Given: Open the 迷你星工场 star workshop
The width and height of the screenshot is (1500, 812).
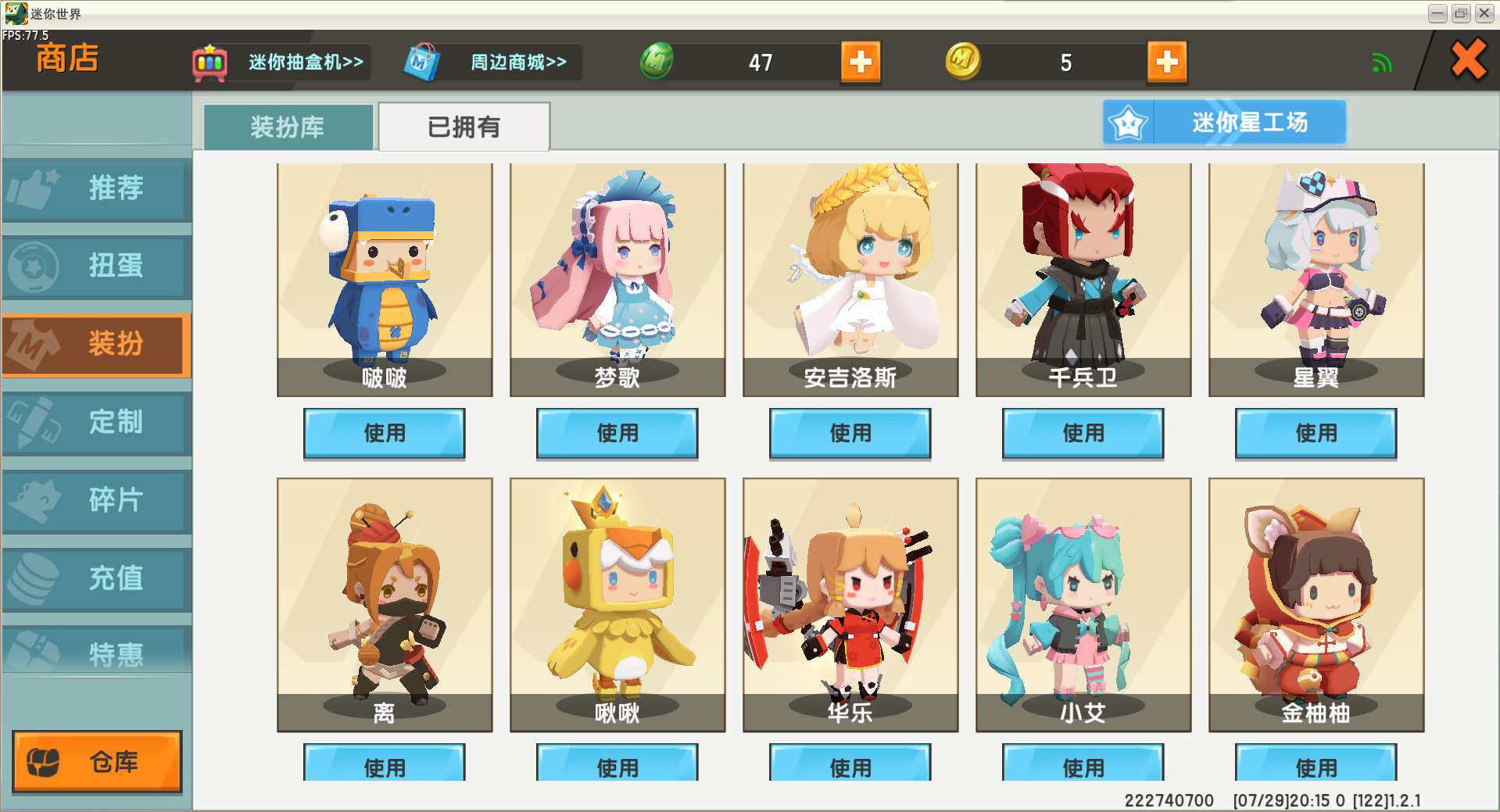Looking at the screenshot, I should (1224, 122).
